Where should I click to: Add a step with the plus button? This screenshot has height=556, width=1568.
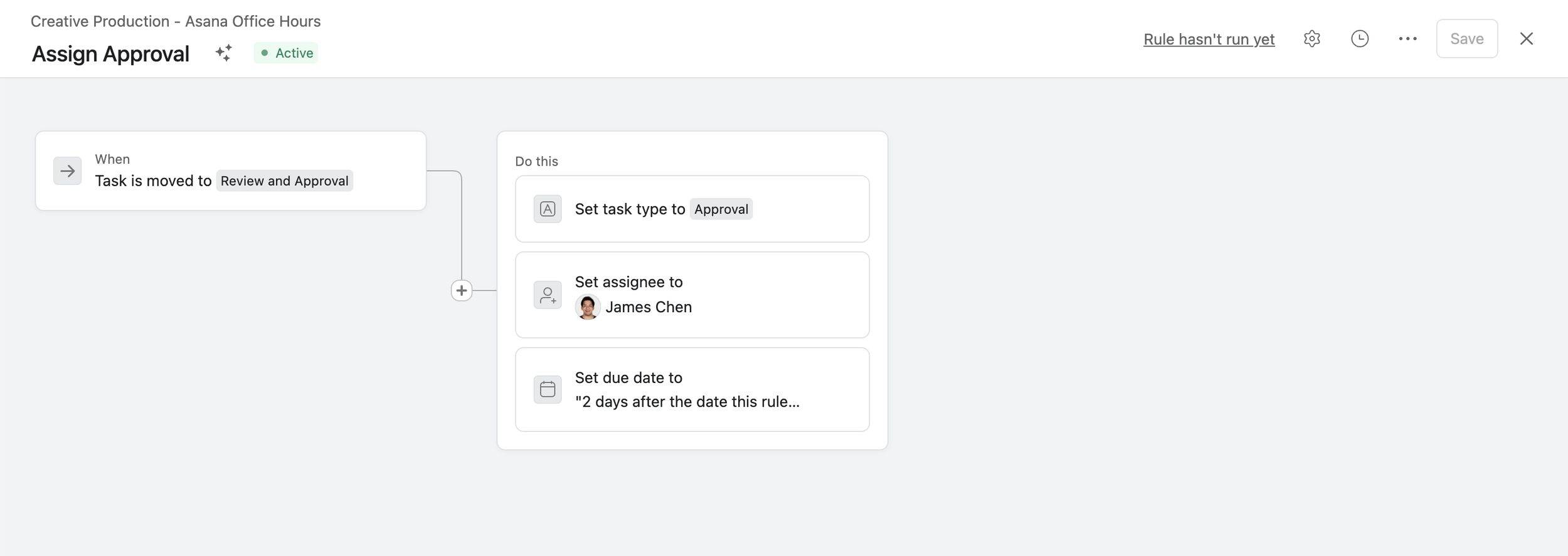(x=462, y=290)
